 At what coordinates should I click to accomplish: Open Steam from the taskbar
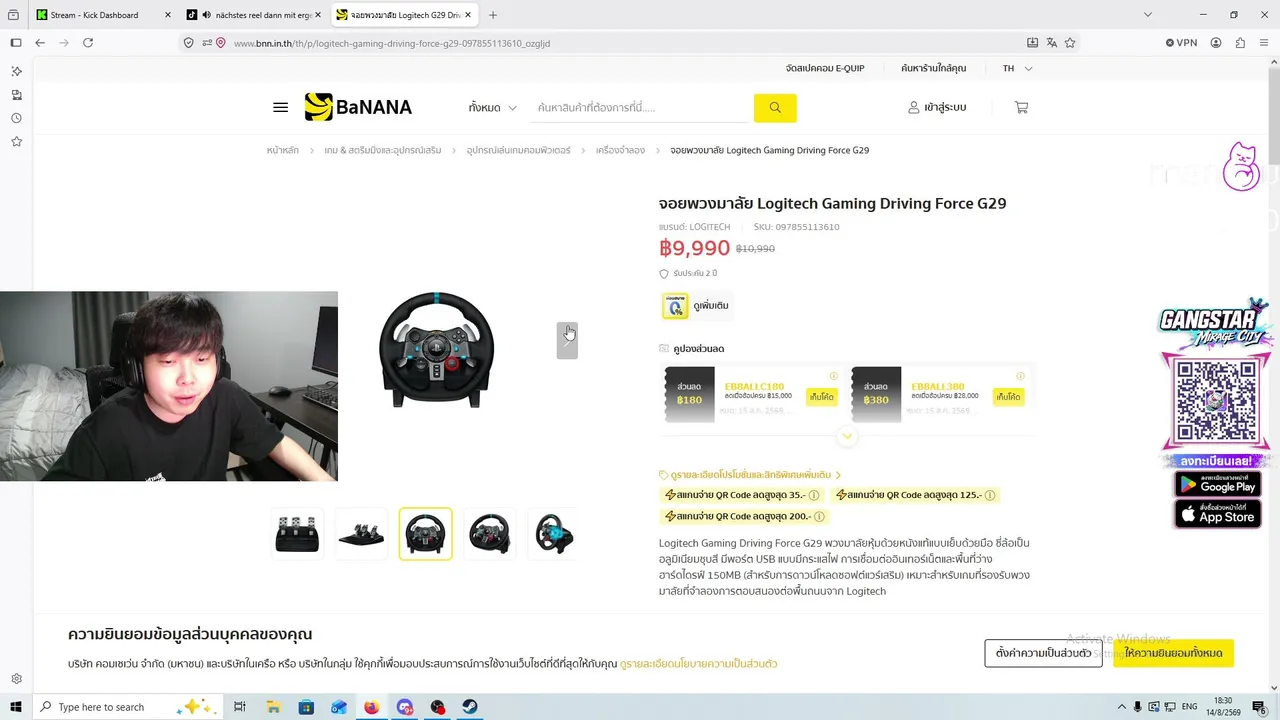point(470,707)
